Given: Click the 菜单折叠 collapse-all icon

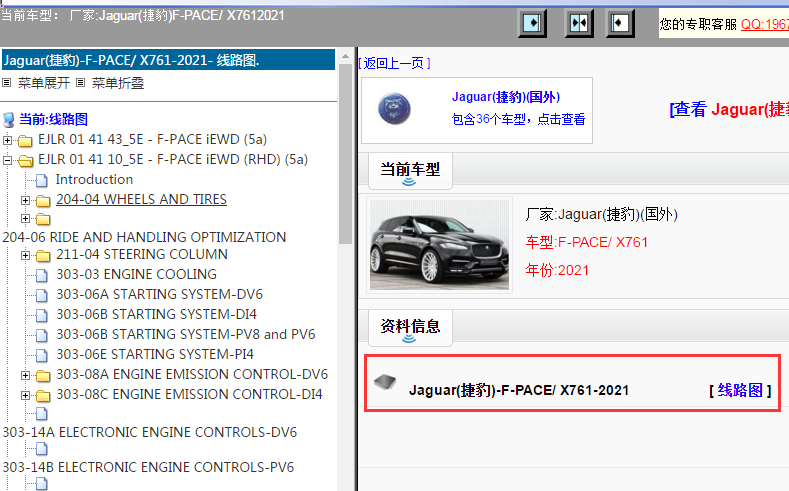Looking at the screenshot, I should coord(81,83).
